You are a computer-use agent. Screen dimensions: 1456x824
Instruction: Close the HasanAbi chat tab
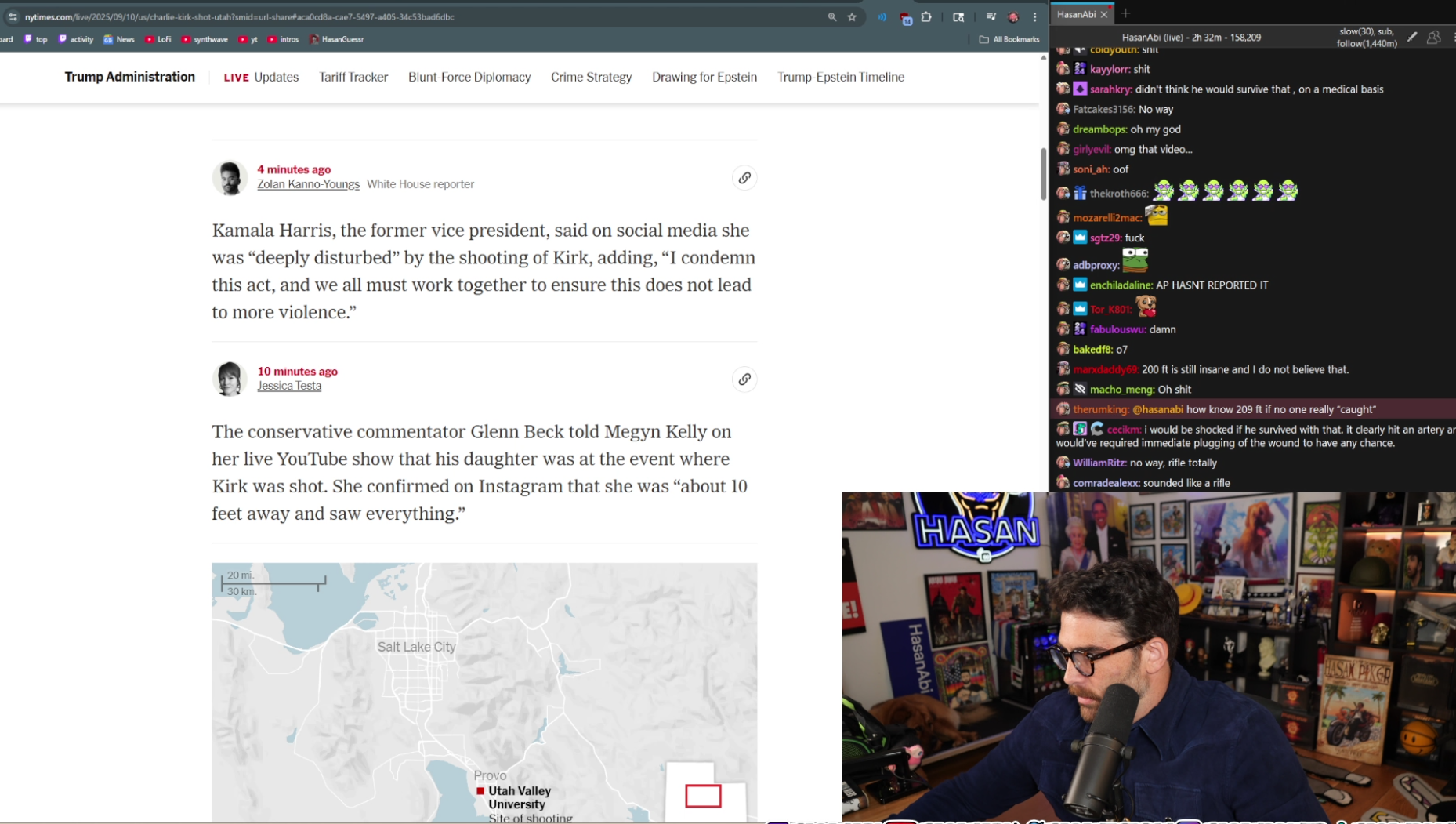[1104, 14]
